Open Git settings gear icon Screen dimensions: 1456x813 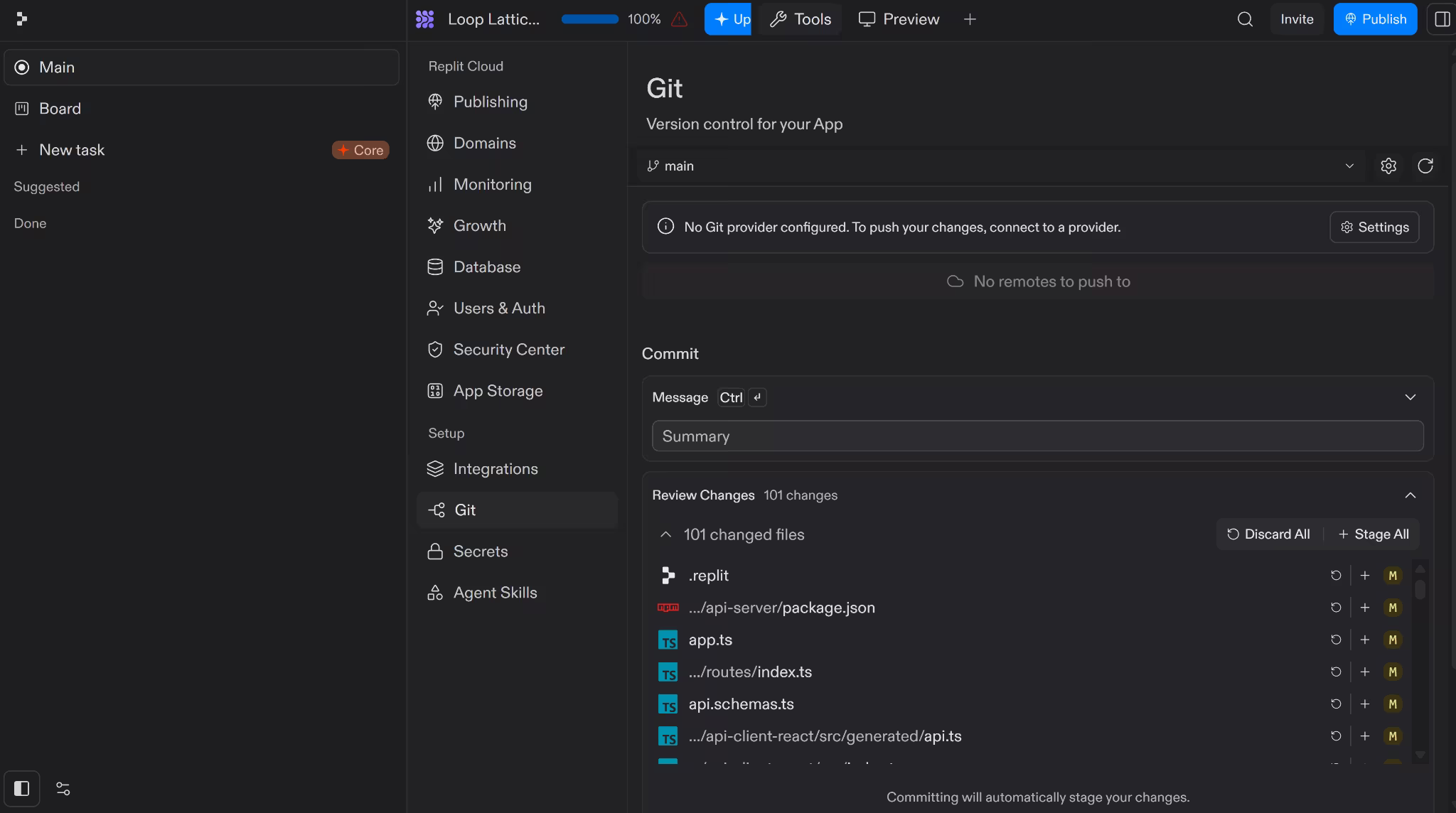[1388, 166]
